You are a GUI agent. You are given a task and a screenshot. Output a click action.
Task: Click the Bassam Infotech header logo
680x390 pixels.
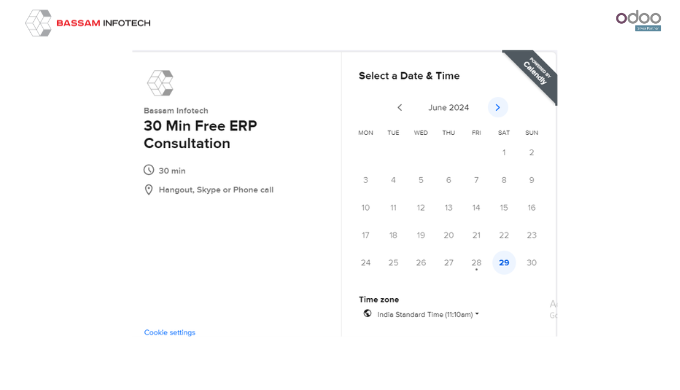[x=88, y=23]
